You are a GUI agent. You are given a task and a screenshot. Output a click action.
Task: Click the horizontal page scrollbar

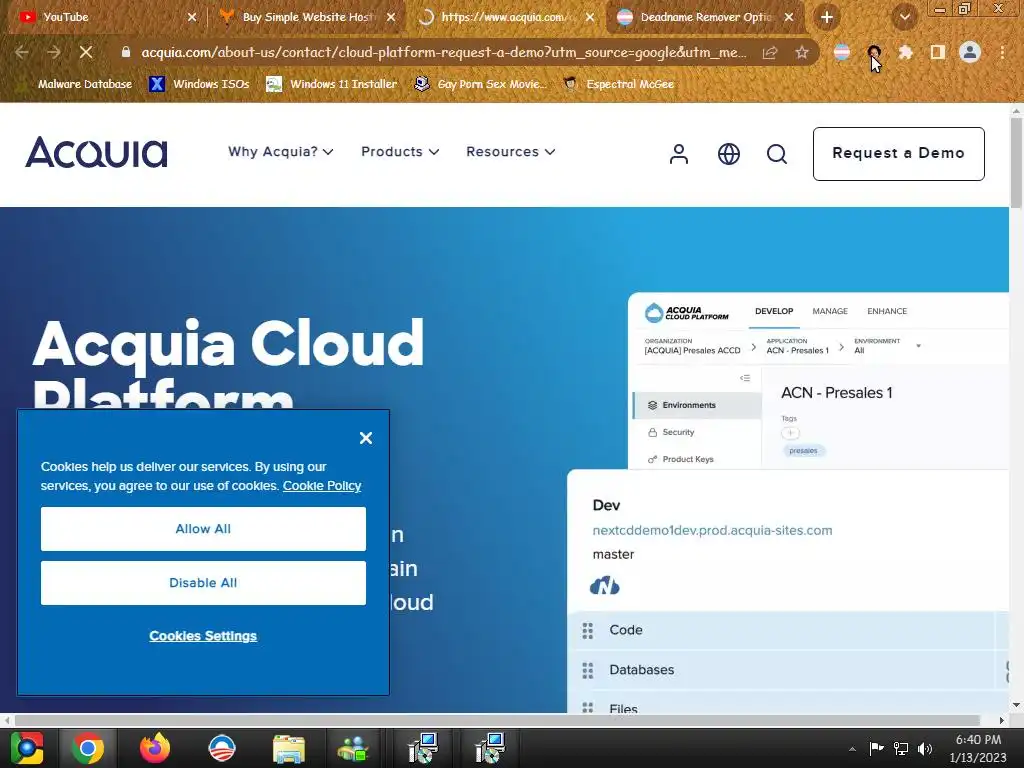(x=498, y=720)
